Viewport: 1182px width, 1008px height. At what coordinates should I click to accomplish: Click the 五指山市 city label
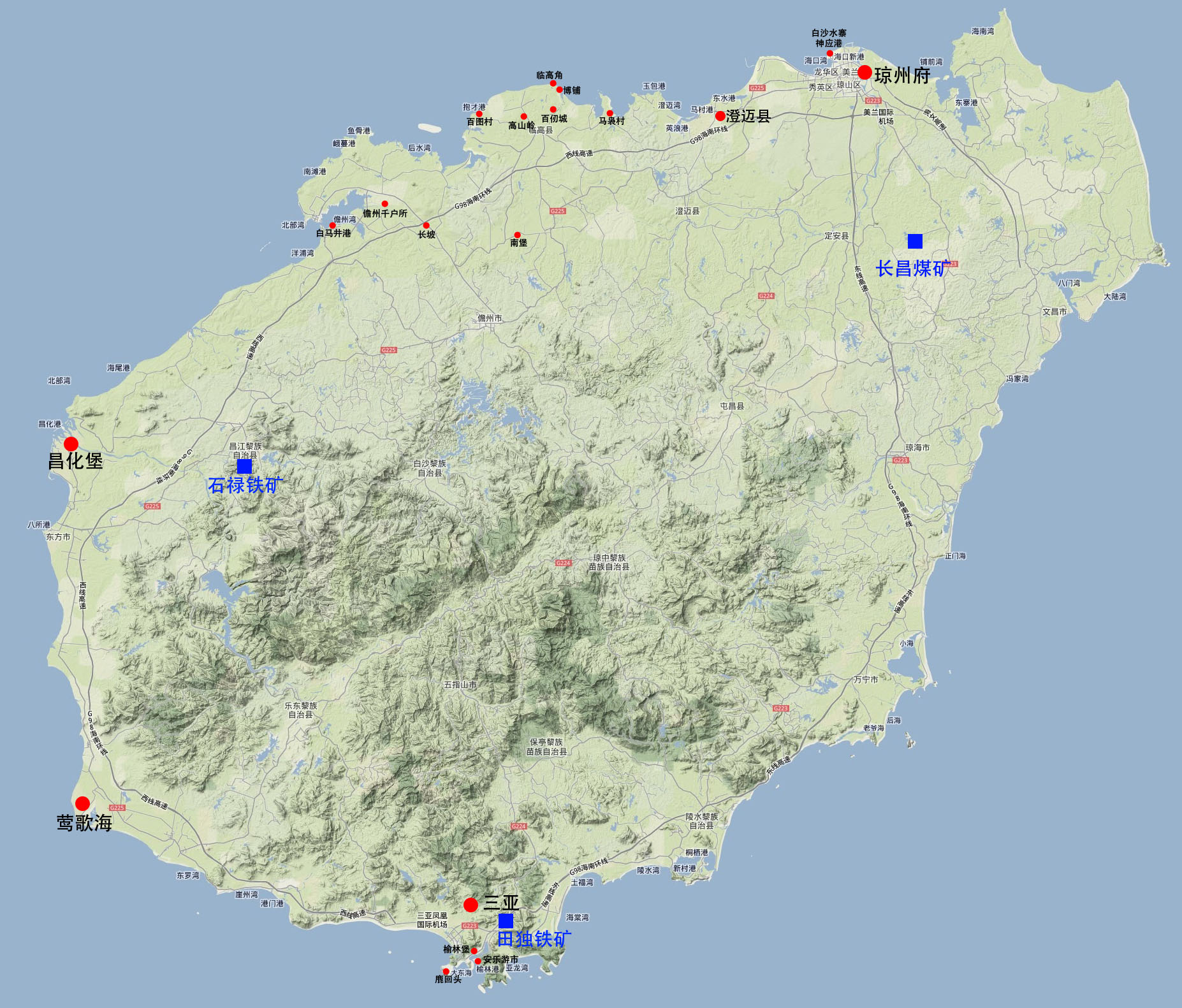pyautogui.click(x=460, y=685)
